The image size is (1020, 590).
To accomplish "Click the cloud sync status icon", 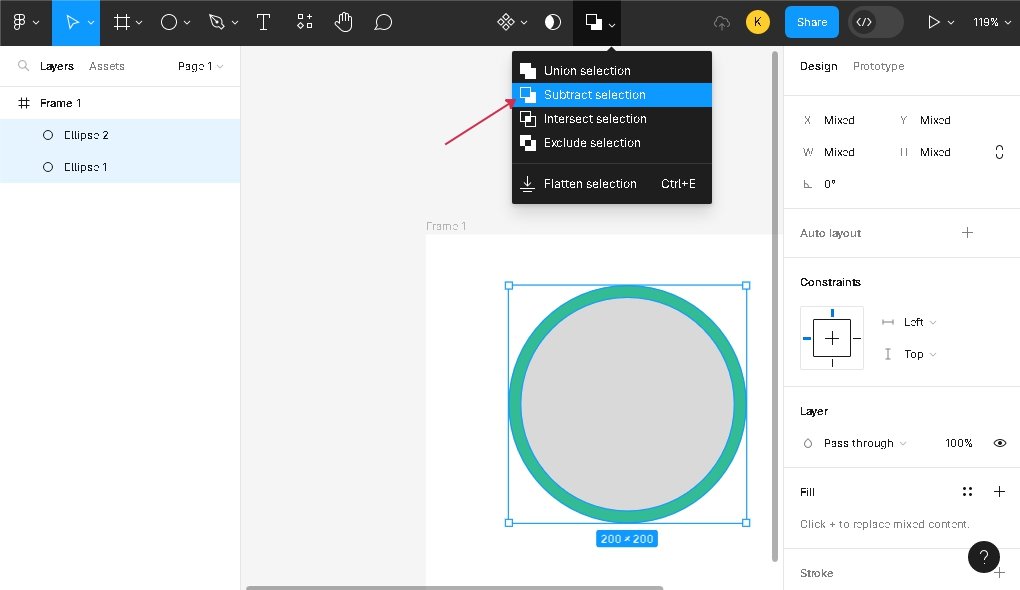I will (722, 23).
